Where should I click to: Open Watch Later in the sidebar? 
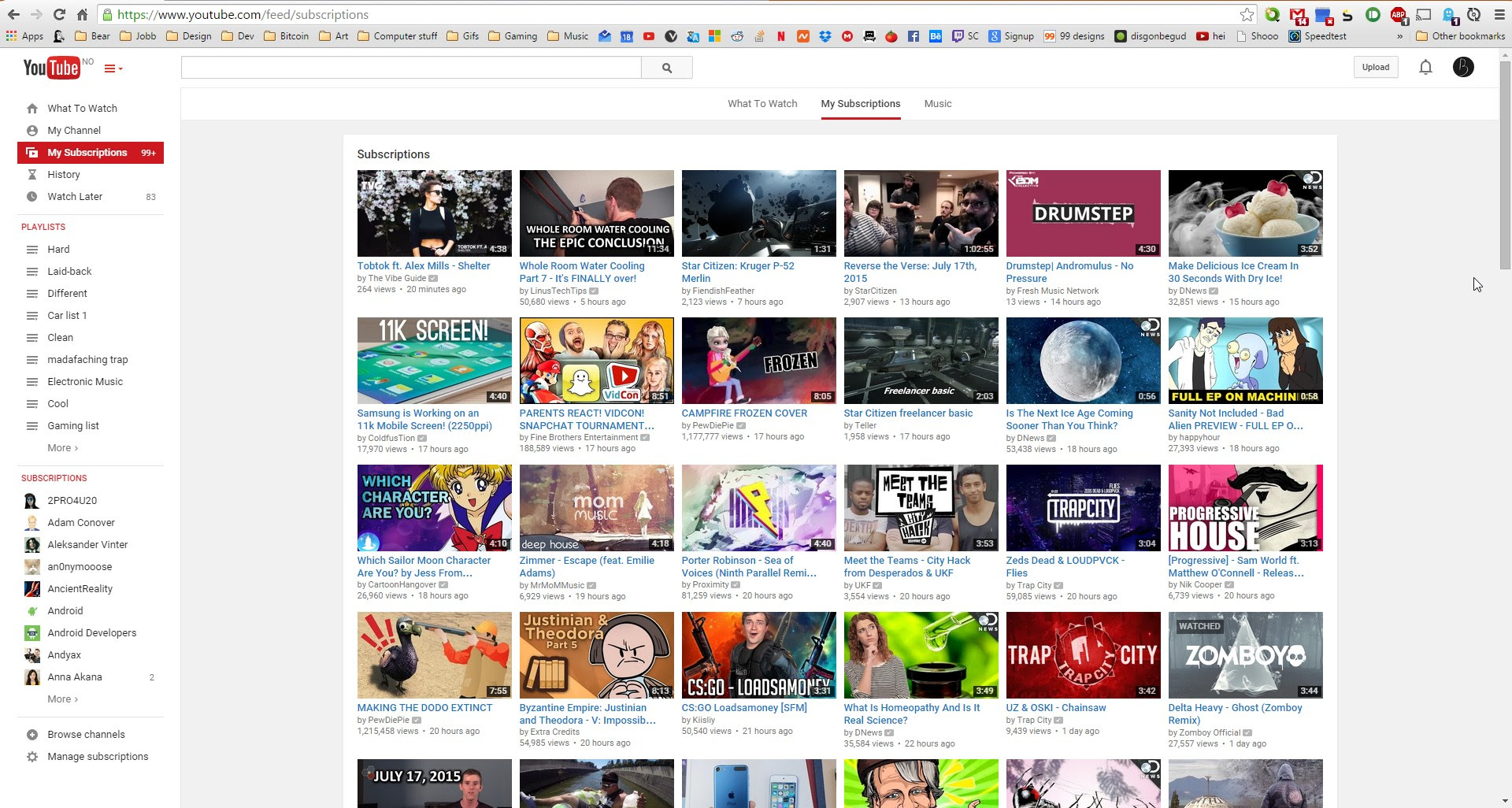(91, 197)
